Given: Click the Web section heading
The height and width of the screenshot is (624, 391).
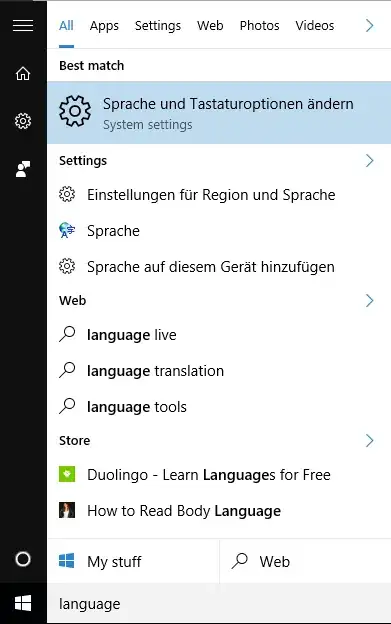Looking at the screenshot, I should (72, 300).
